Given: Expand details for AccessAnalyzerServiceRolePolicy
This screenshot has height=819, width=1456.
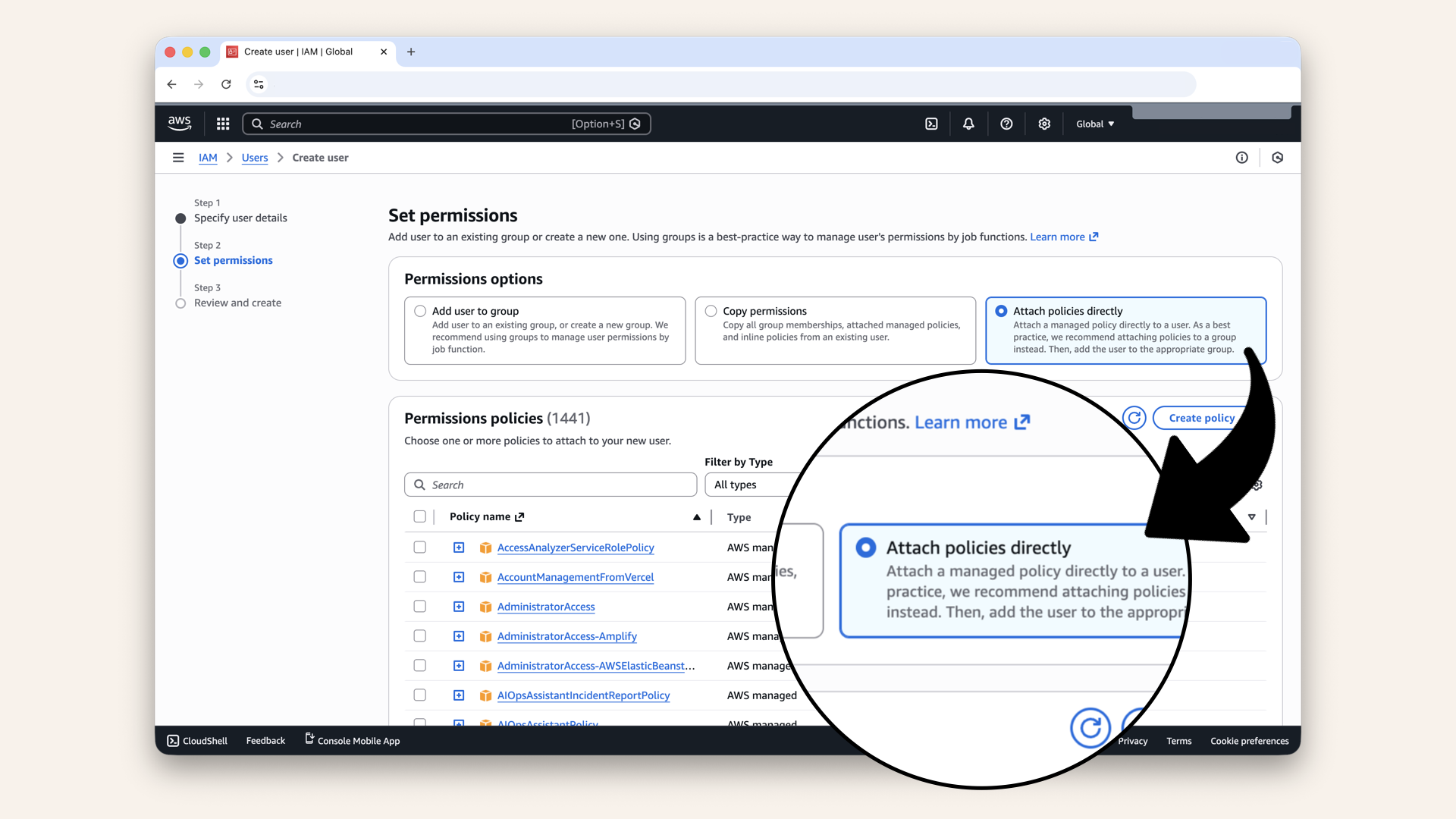Looking at the screenshot, I should click(x=459, y=547).
